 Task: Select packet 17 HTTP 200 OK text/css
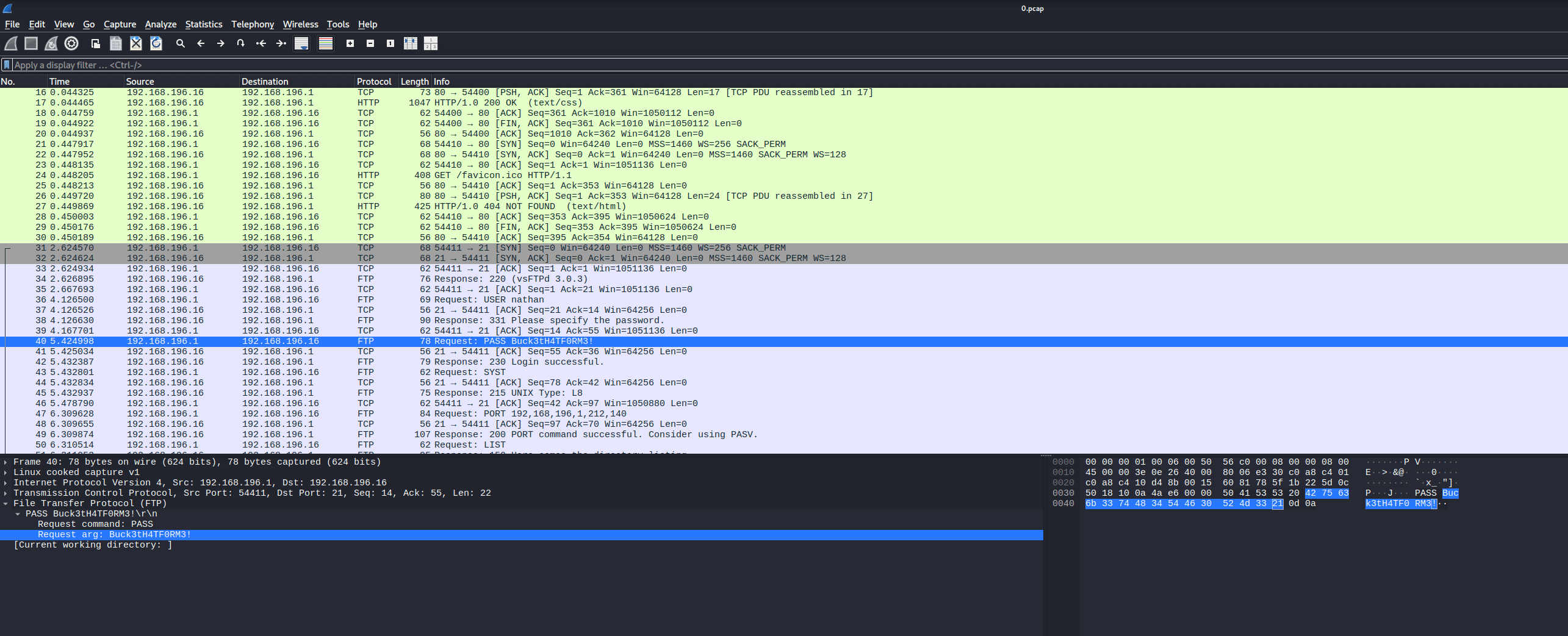pos(784,103)
